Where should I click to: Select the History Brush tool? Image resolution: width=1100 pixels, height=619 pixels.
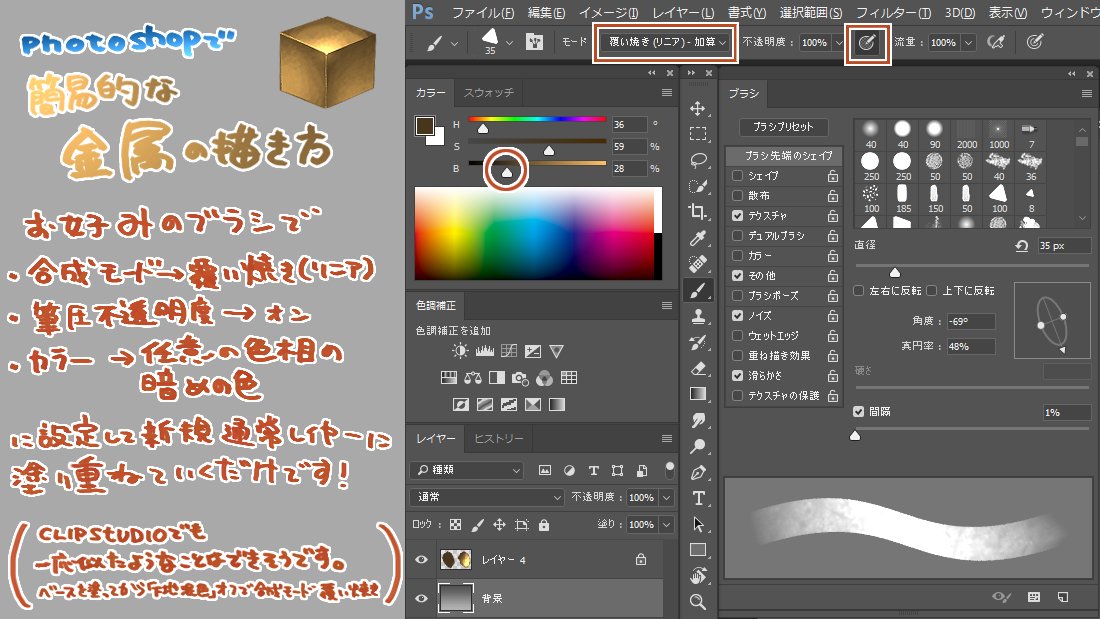(x=697, y=342)
